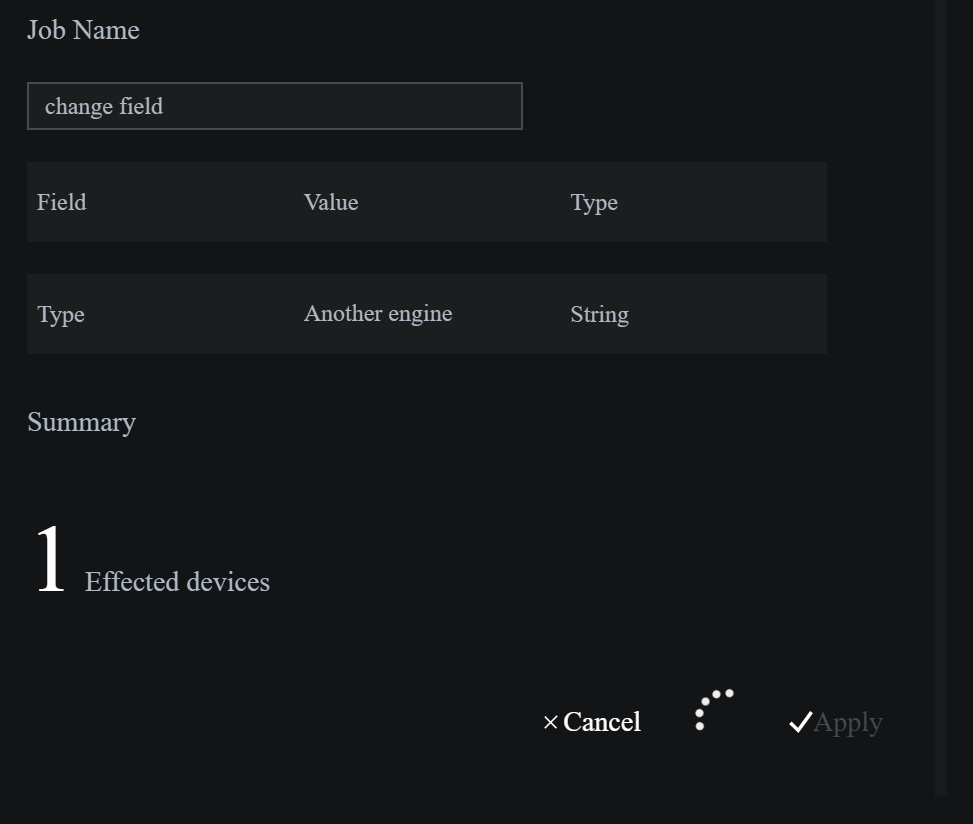This screenshot has width=973, height=824.
Task: Click the String type value in the row
Action: point(599,314)
